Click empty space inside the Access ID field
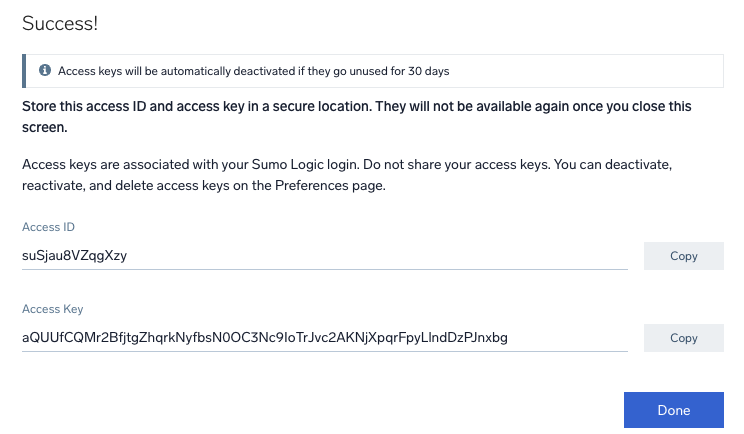This screenshot has width=744, height=434. (400, 255)
